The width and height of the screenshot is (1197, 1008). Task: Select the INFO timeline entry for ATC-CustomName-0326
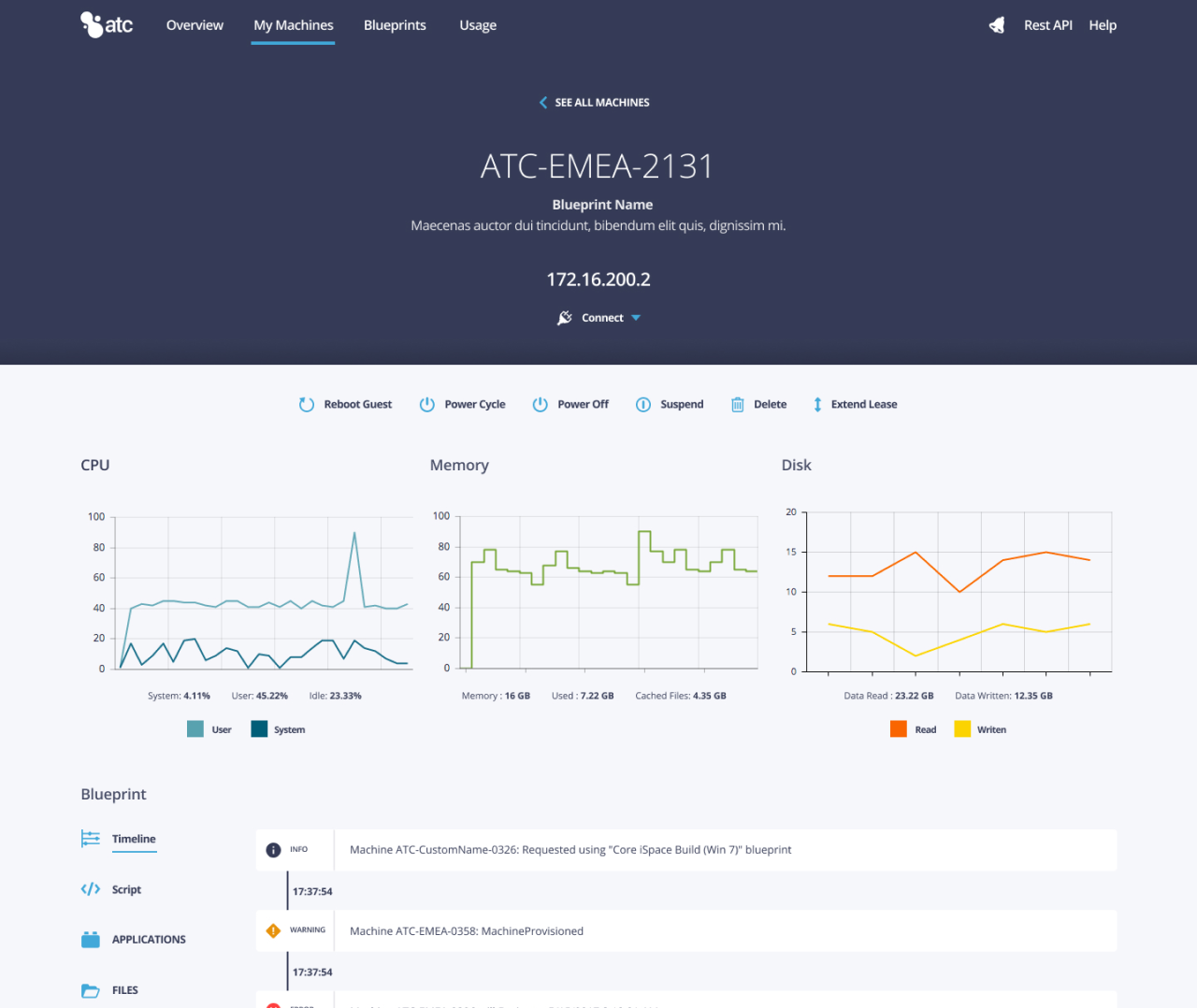[685, 850]
